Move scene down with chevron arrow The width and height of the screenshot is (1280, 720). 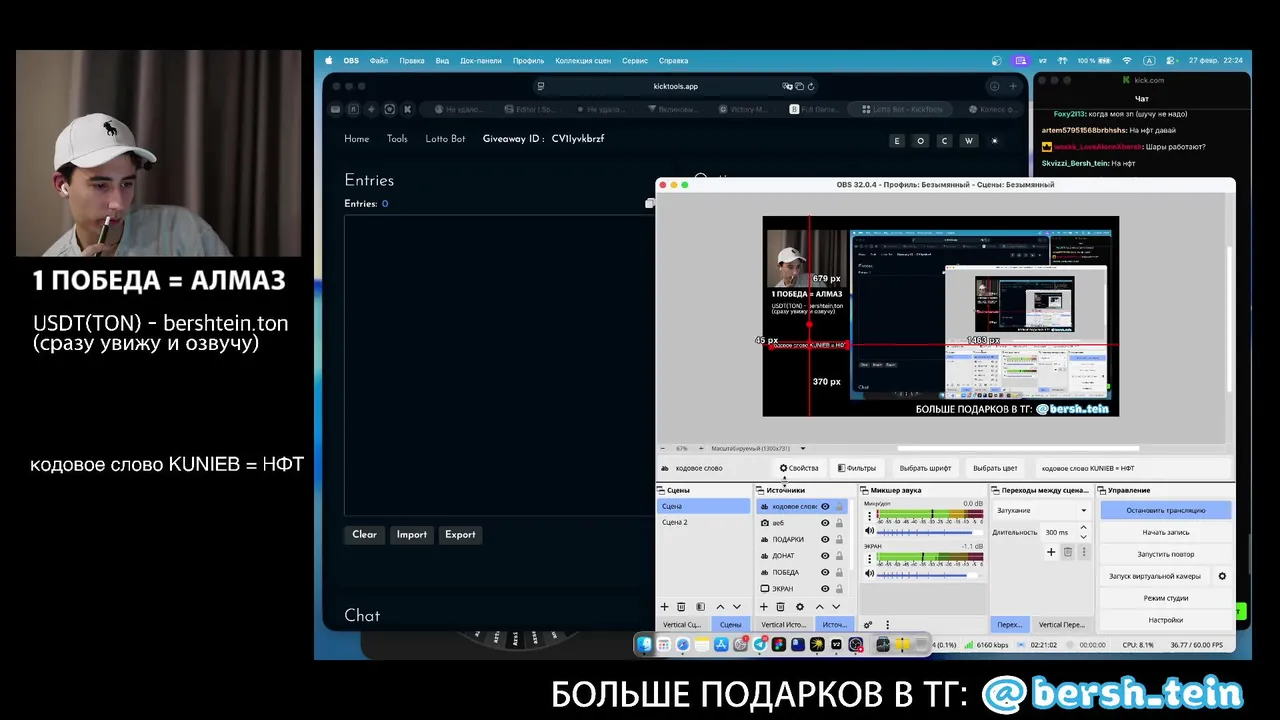click(x=737, y=607)
